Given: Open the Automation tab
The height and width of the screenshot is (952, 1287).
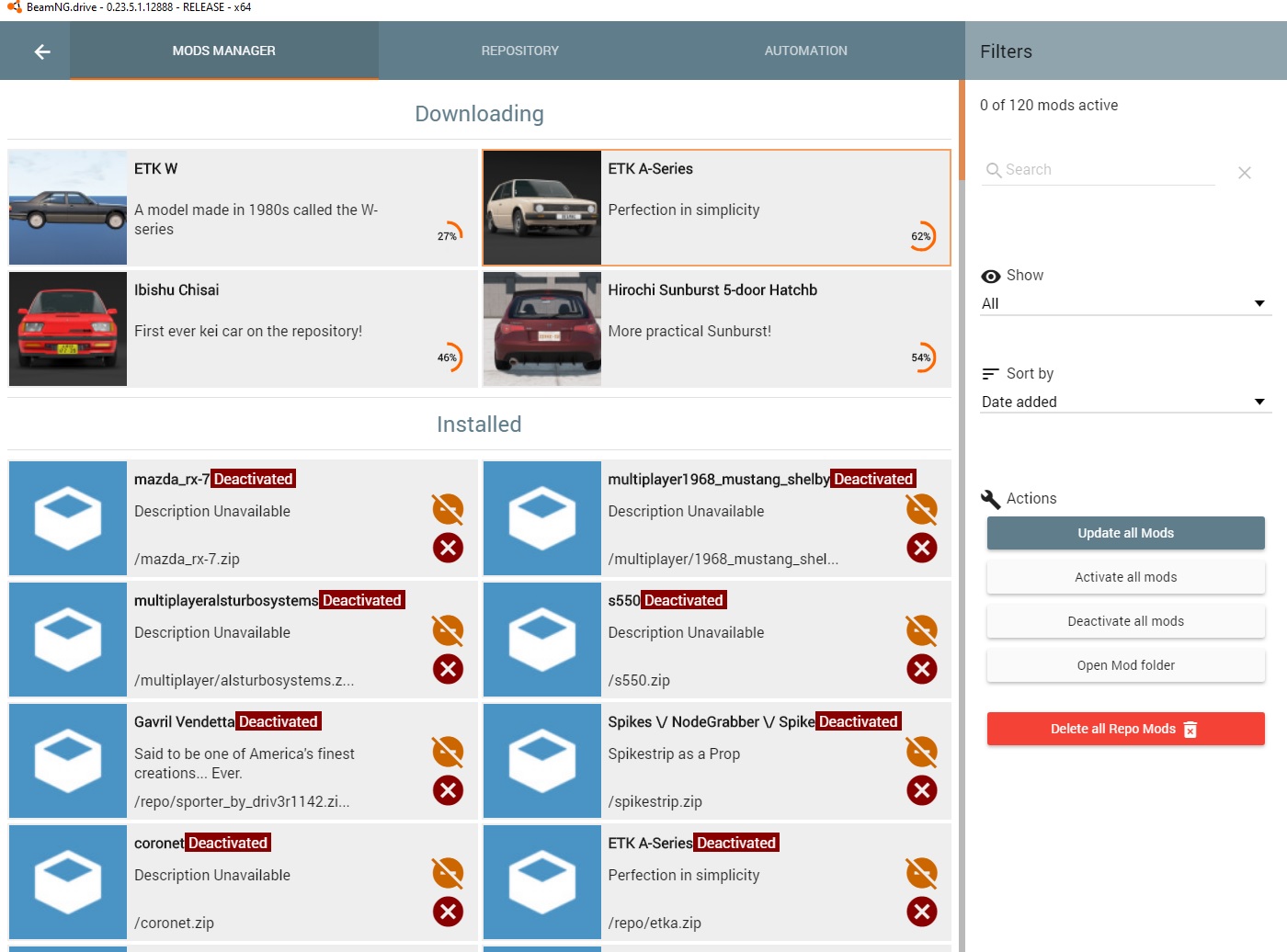Looking at the screenshot, I should (806, 51).
